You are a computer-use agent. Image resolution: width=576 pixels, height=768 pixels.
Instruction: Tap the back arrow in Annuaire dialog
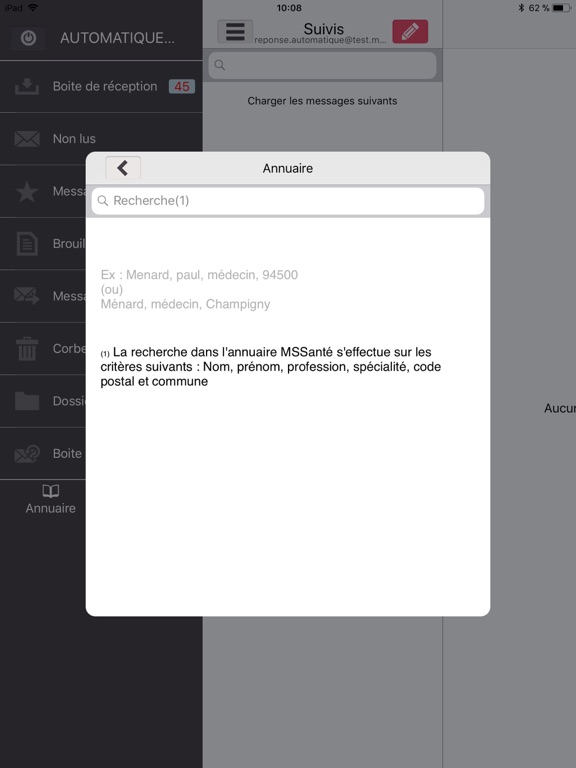123,168
